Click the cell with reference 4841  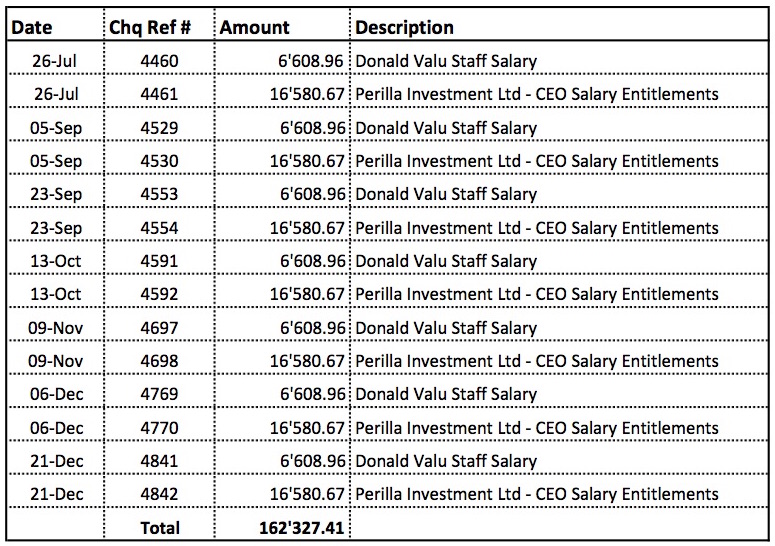160,461
